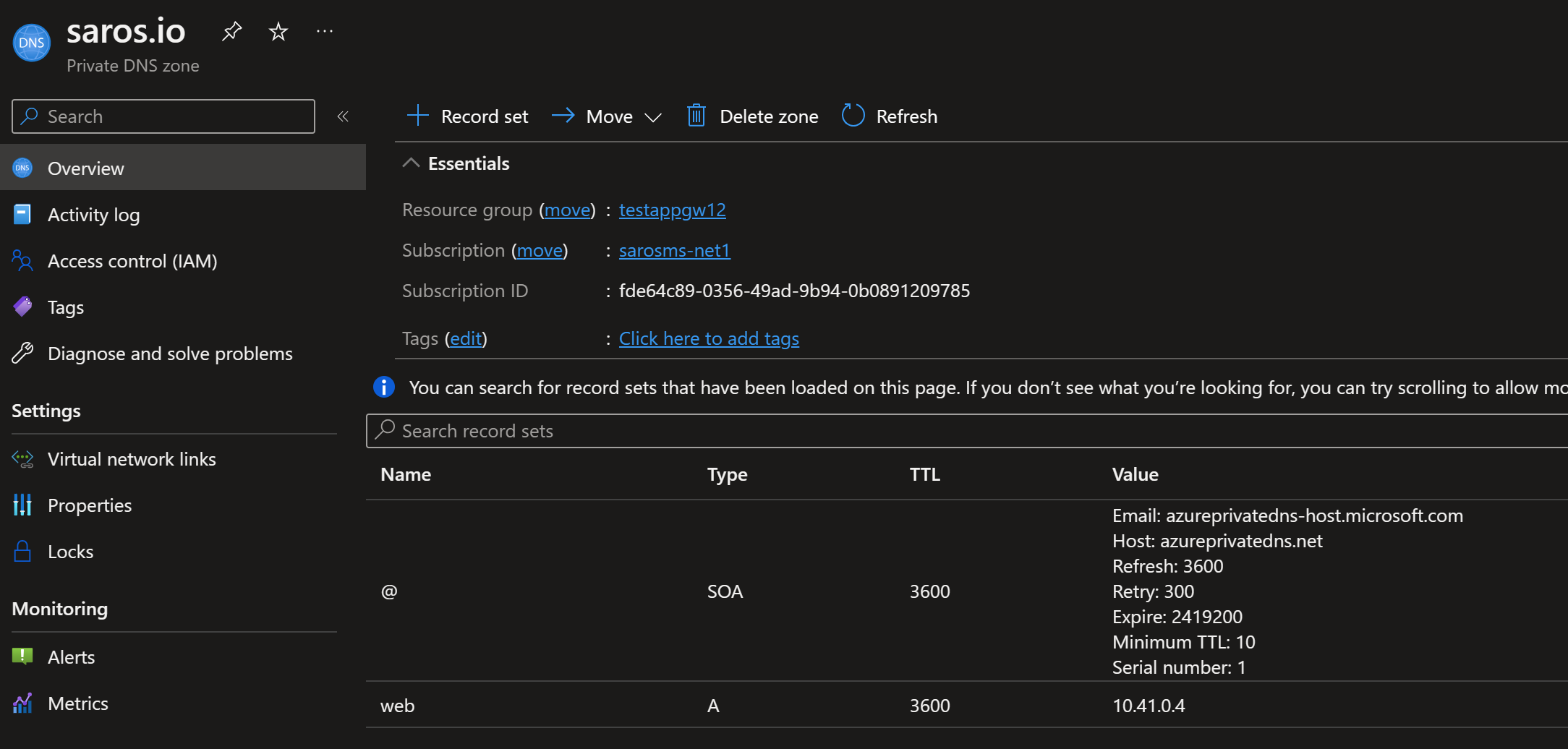Screen dimensions: 1568x749
Task: Go to Access control (IAM)
Action: pos(132,261)
